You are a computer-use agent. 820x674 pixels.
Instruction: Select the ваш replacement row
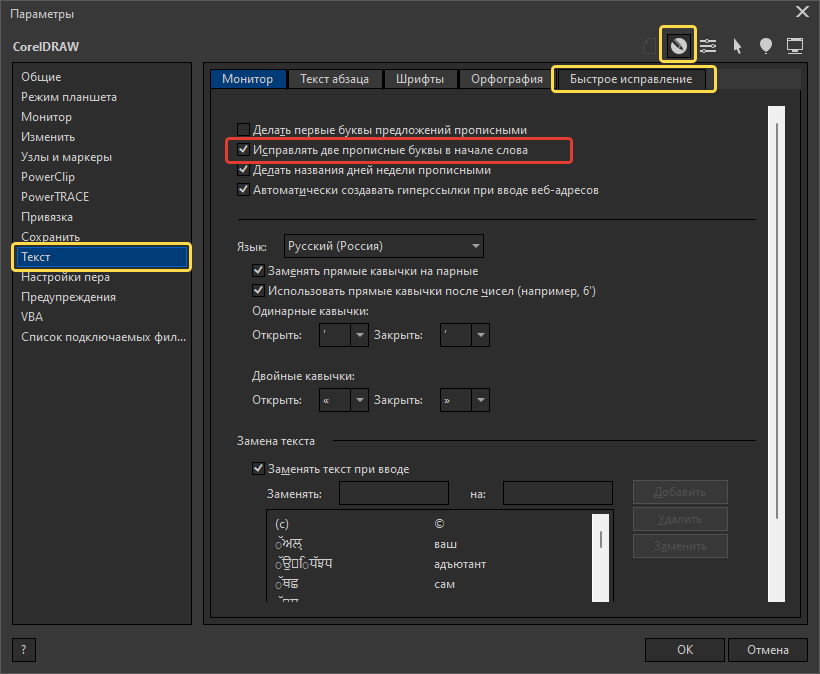(x=429, y=544)
